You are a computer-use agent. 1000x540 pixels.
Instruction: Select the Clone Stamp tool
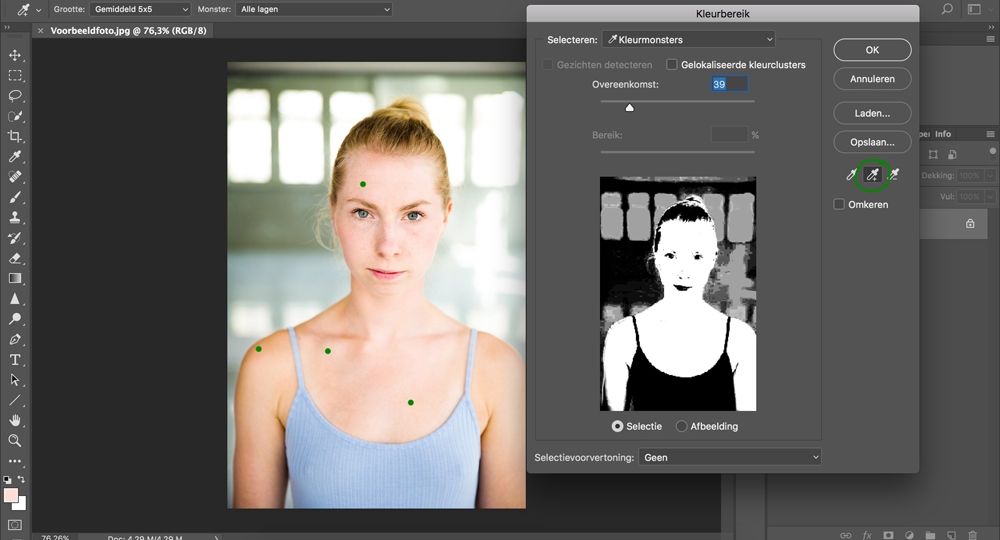(x=15, y=217)
